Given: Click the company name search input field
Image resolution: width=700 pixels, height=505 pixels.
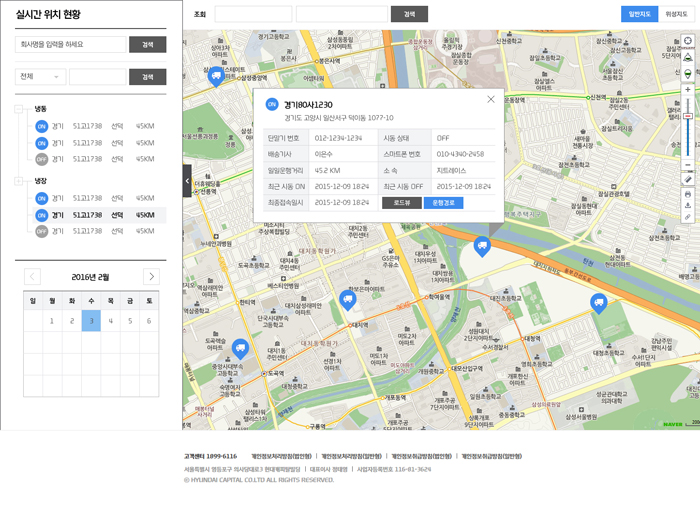Looking at the screenshot, I should point(71,45).
